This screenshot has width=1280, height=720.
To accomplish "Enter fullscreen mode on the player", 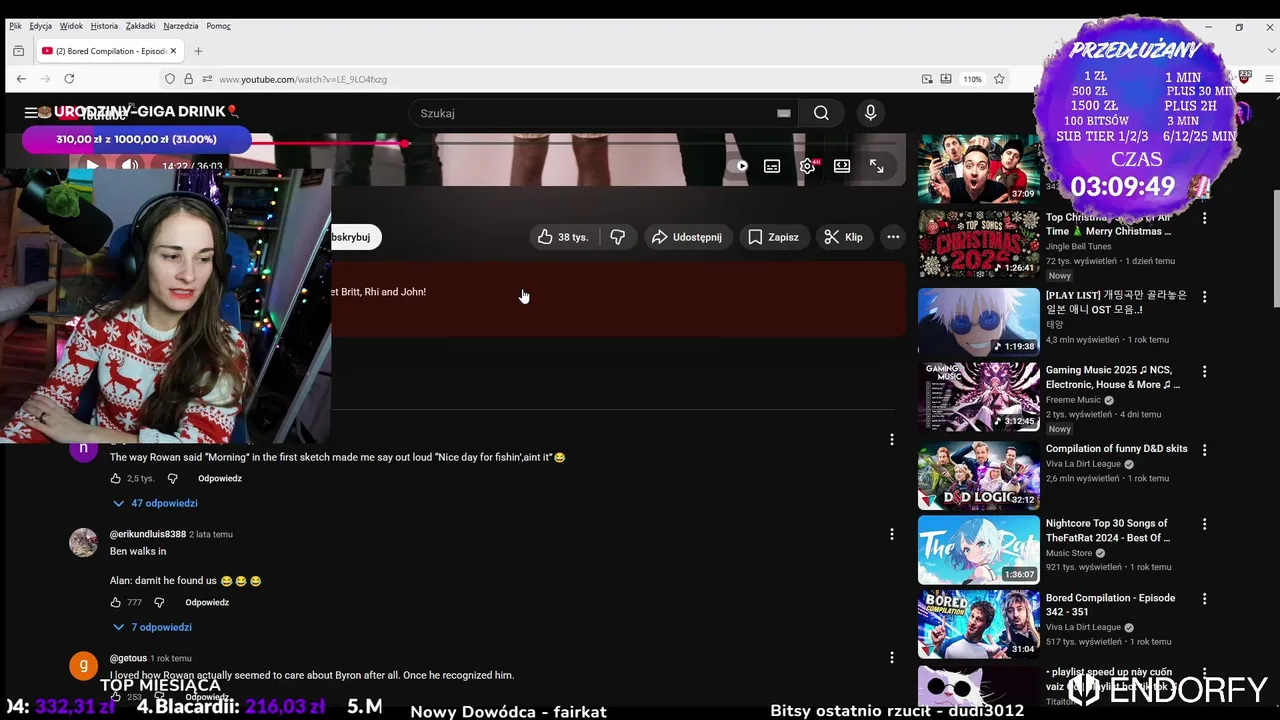I will tap(876, 166).
